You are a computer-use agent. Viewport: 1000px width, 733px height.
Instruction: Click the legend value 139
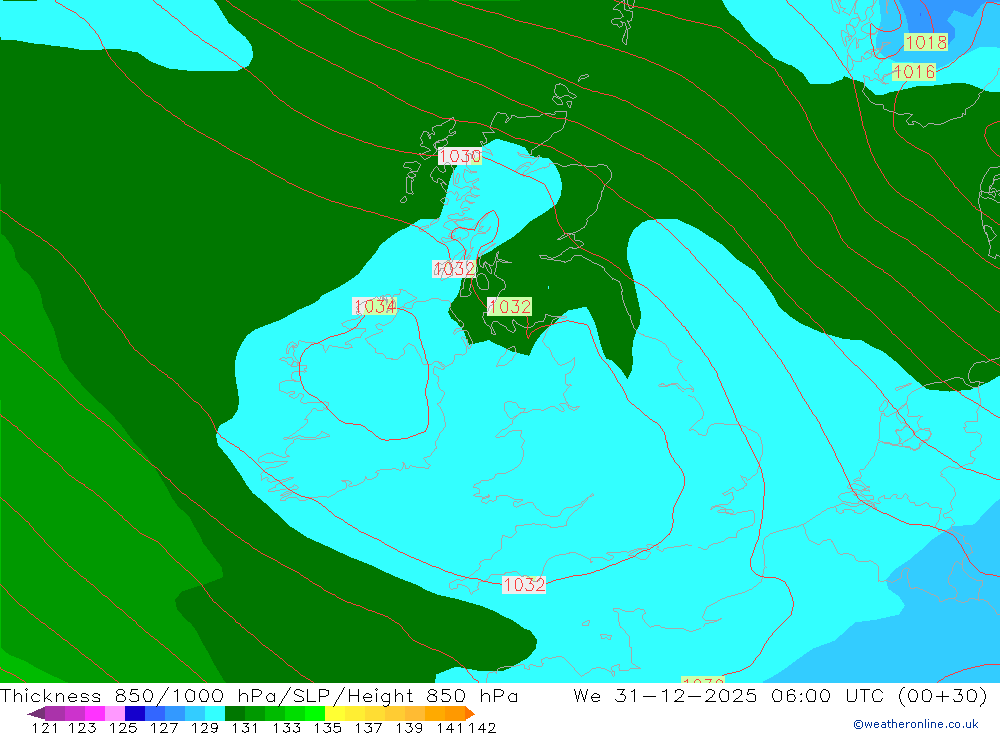pyautogui.click(x=409, y=727)
